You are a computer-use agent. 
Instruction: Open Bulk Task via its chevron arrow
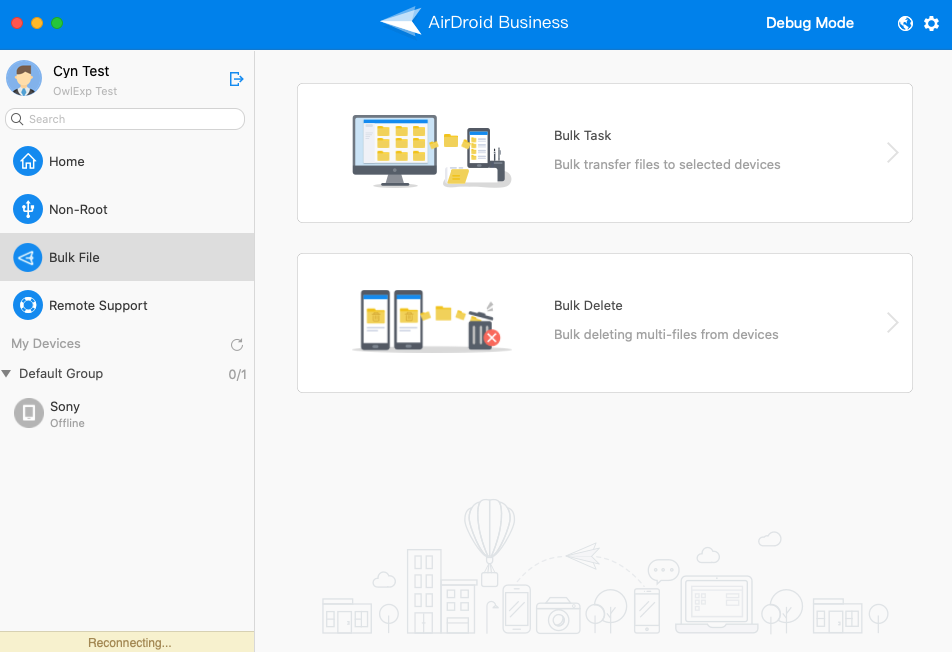coord(892,152)
